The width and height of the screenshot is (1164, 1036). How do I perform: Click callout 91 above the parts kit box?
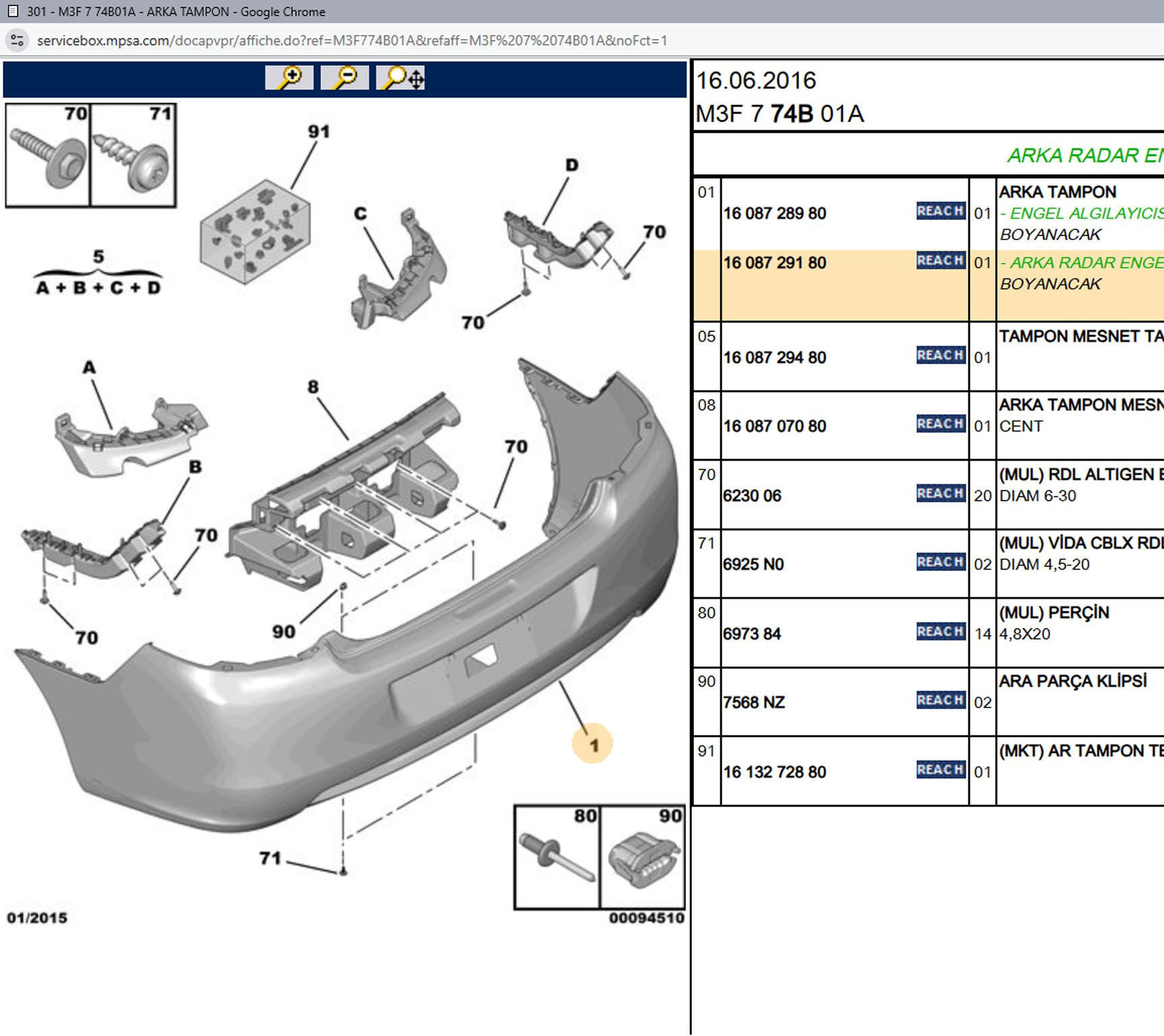[x=319, y=132]
